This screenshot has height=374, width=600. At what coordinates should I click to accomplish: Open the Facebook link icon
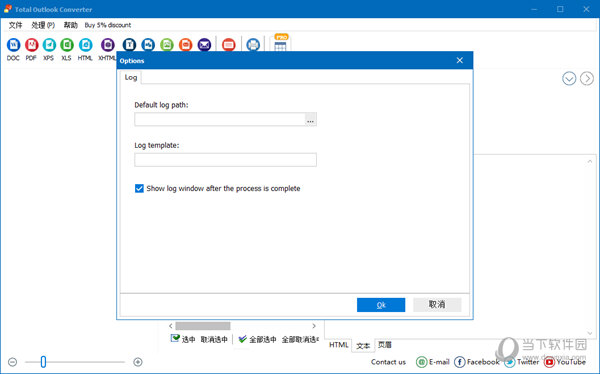(x=460, y=362)
